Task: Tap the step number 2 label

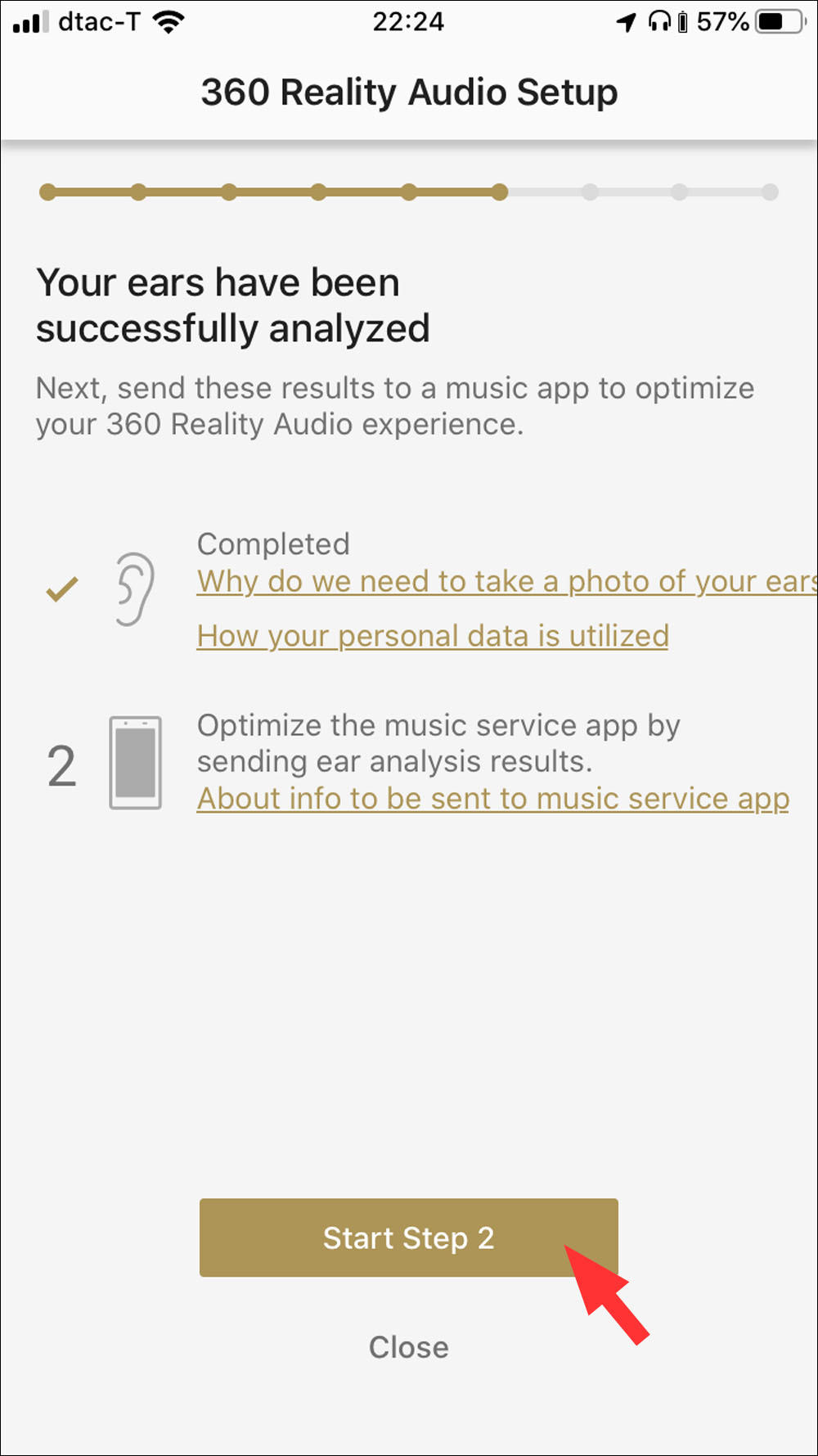Action: (x=61, y=767)
